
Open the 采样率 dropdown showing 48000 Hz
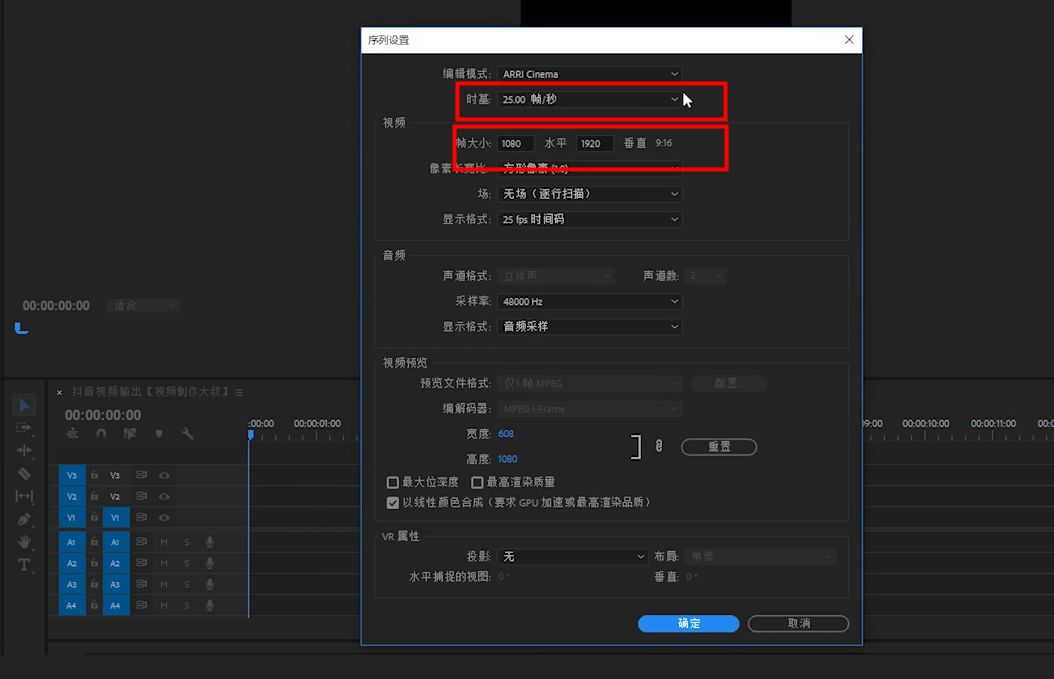(x=588, y=300)
